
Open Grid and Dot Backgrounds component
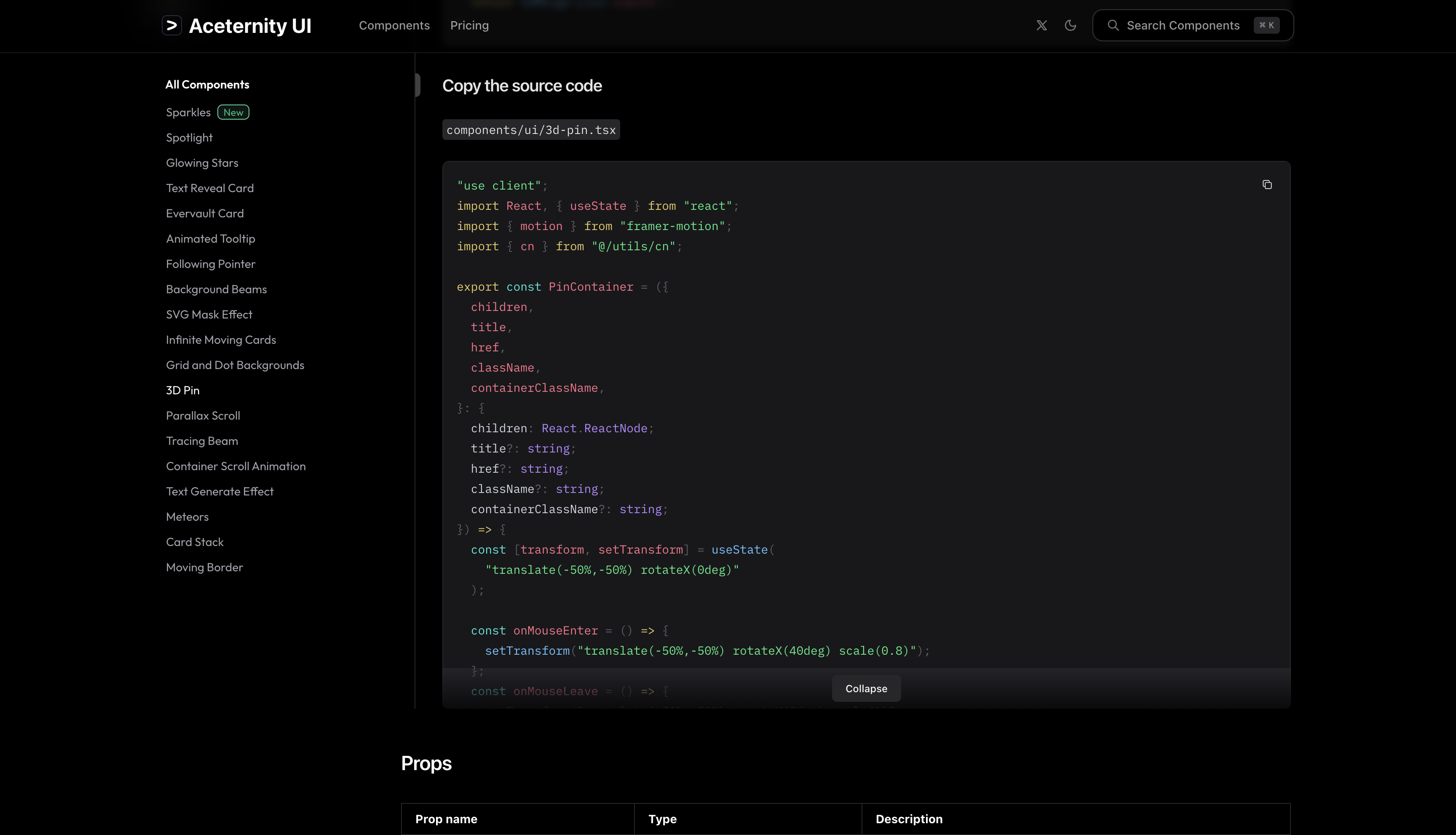(235, 365)
